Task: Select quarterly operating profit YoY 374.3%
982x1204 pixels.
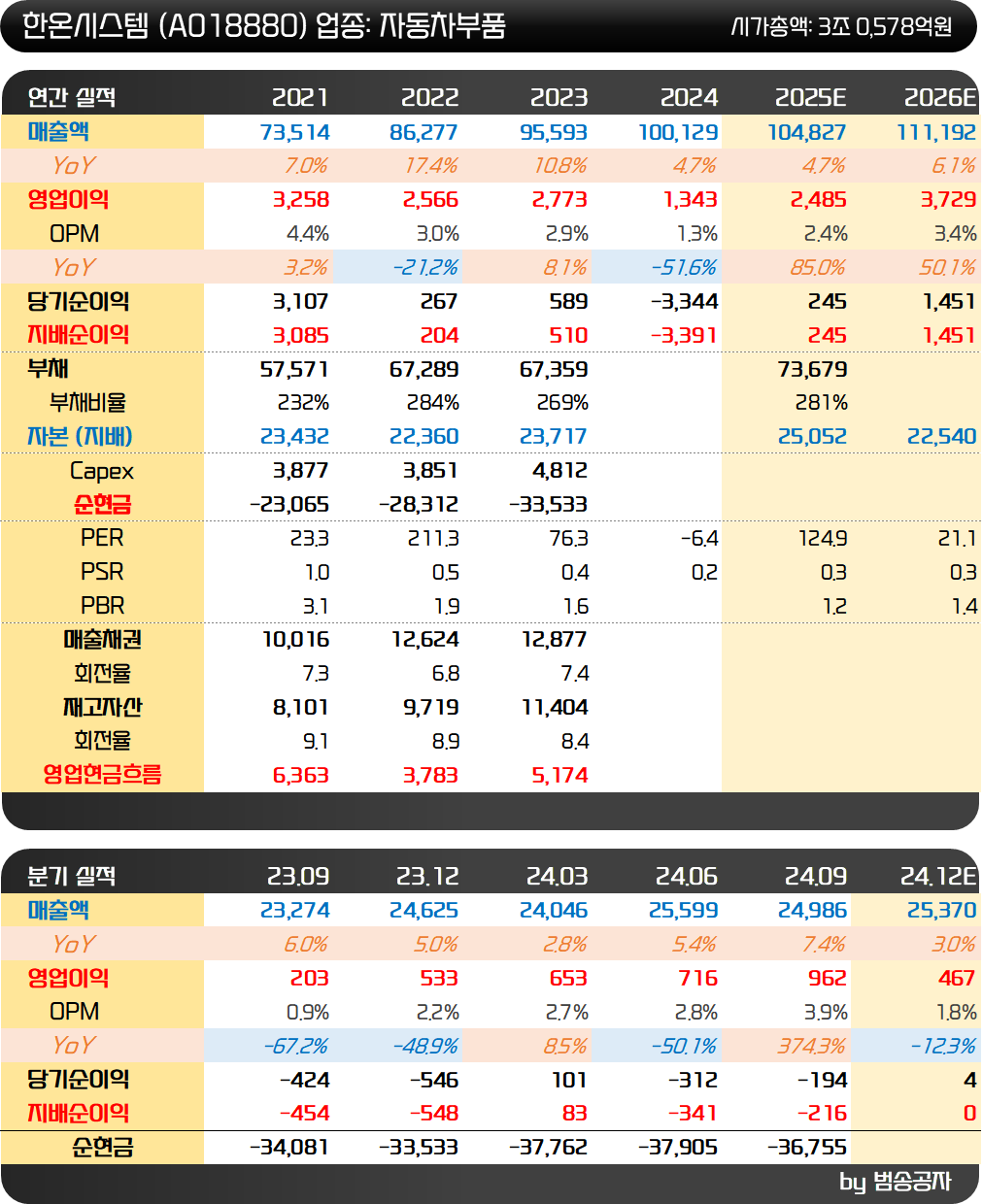Action: point(811,1046)
